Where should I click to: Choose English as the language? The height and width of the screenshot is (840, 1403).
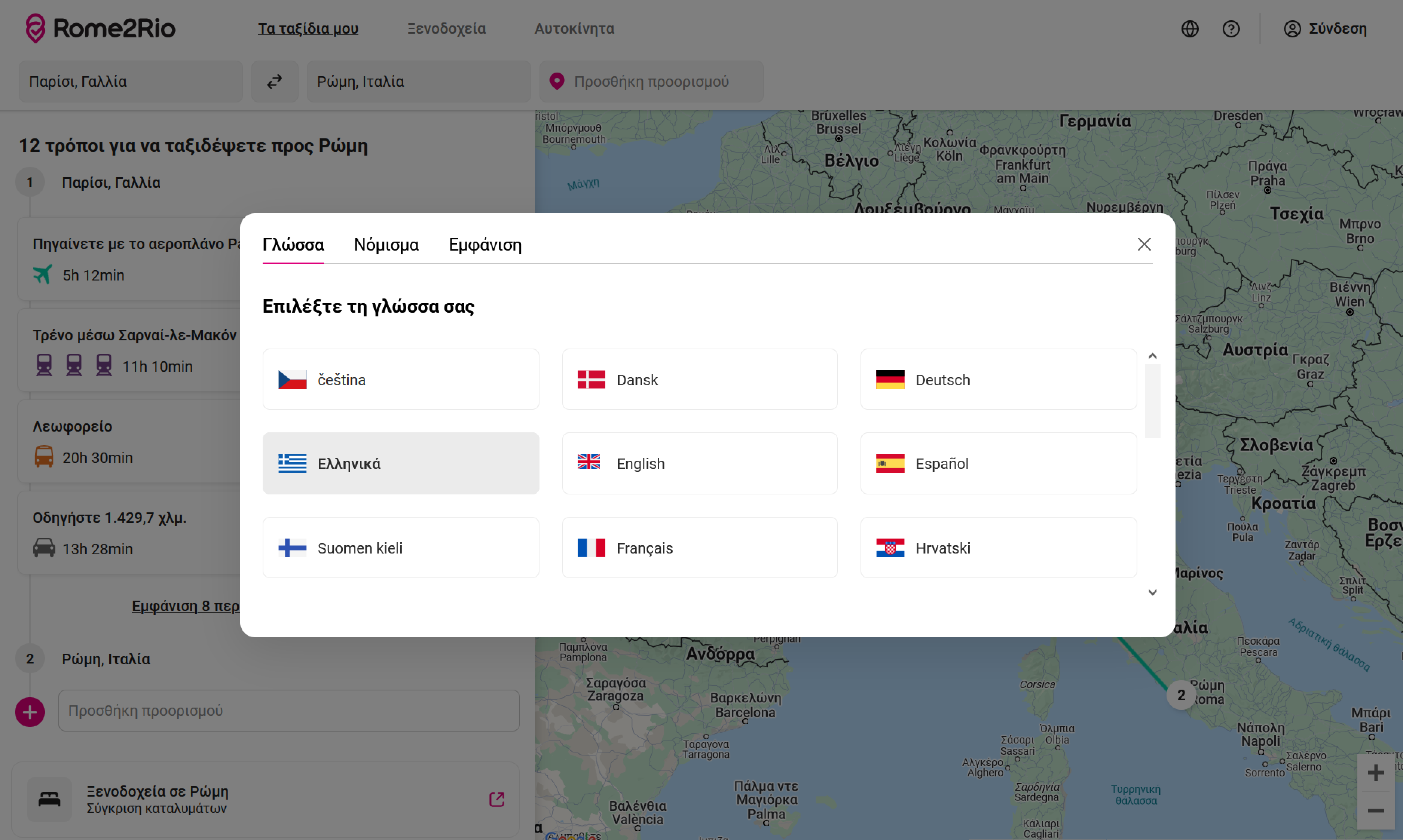tap(699, 464)
